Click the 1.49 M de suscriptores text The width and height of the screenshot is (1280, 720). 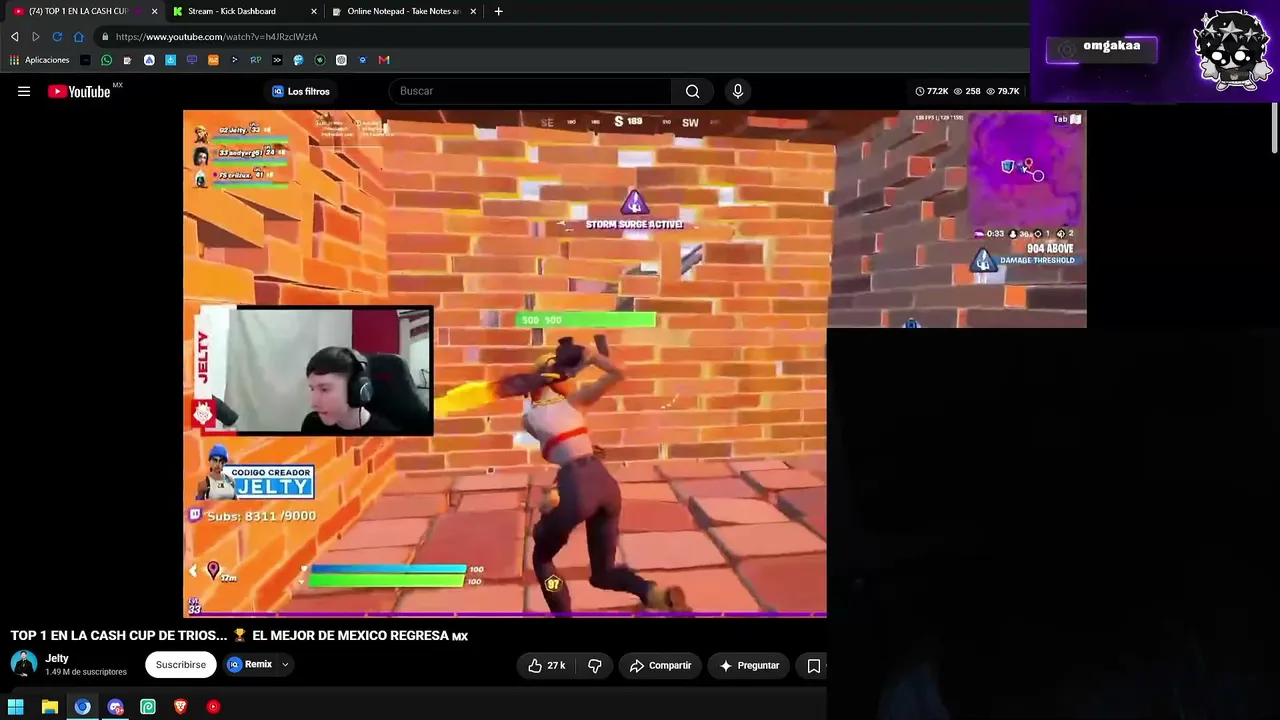(x=86, y=672)
